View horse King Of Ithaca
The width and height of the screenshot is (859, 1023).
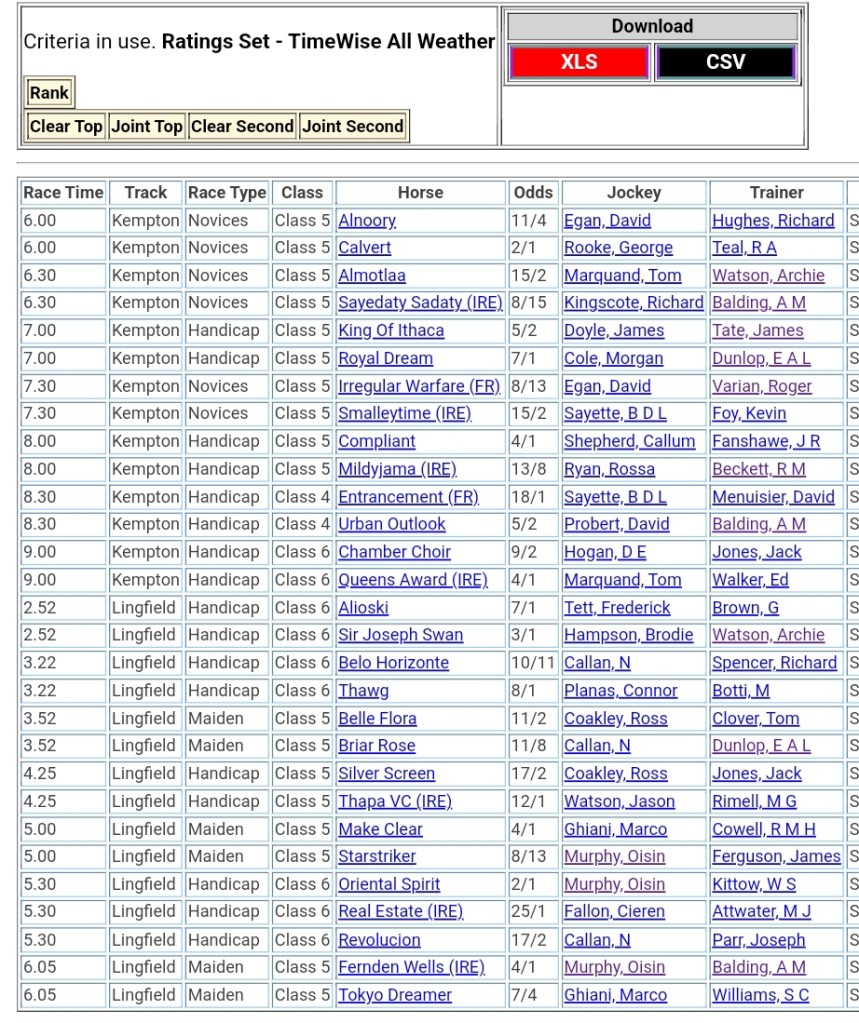click(391, 330)
